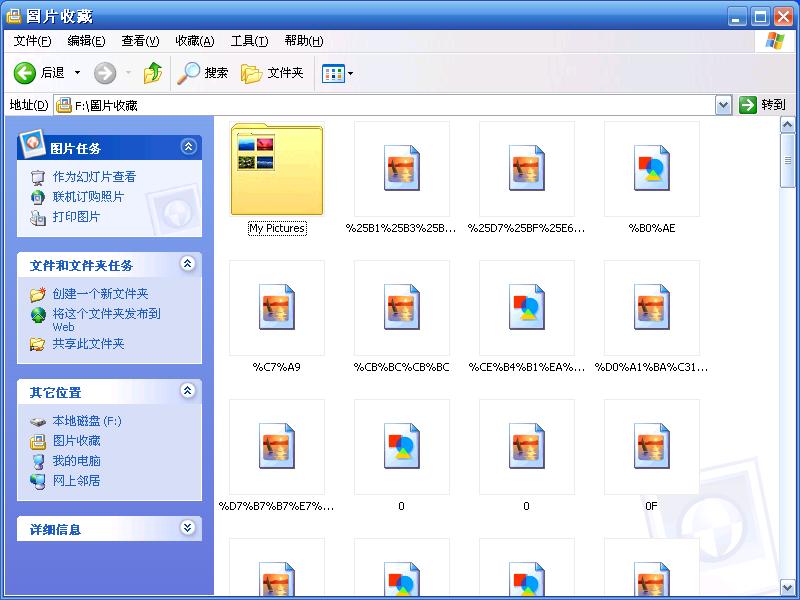Screen dimensions: 800x600
Task: Open the Search (搜索) pane
Action: tap(203, 73)
